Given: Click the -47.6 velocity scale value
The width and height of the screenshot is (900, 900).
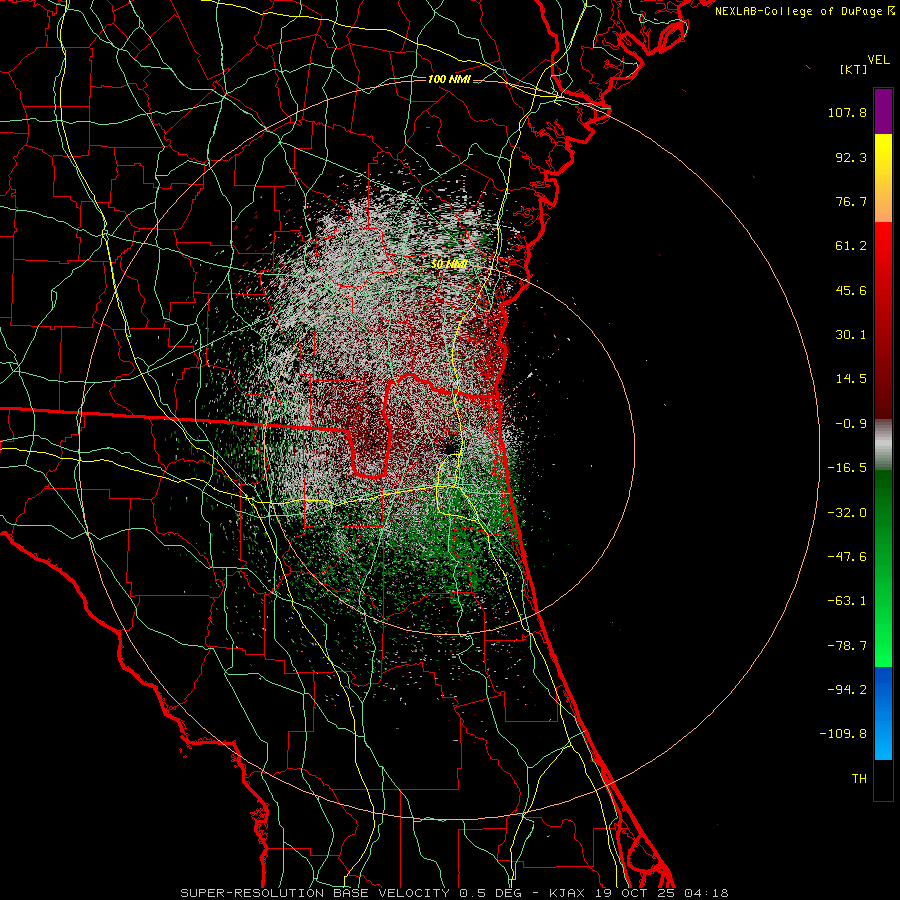Looking at the screenshot, I should pyautogui.click(x=847, y=557).
